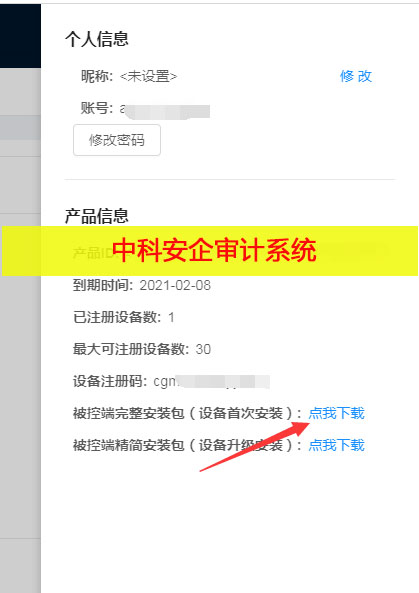Click the blurred 账号 value

(164, 110)
